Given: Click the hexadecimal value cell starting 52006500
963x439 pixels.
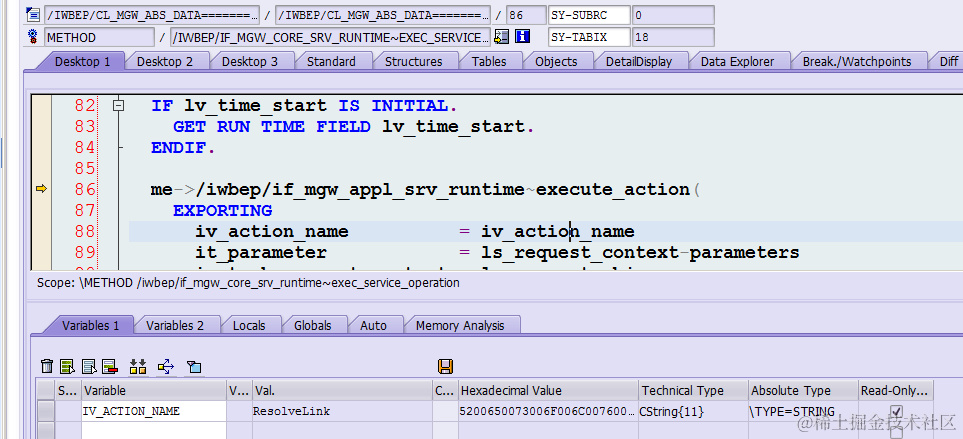Looking at the screenshot, I should [548, 411].
